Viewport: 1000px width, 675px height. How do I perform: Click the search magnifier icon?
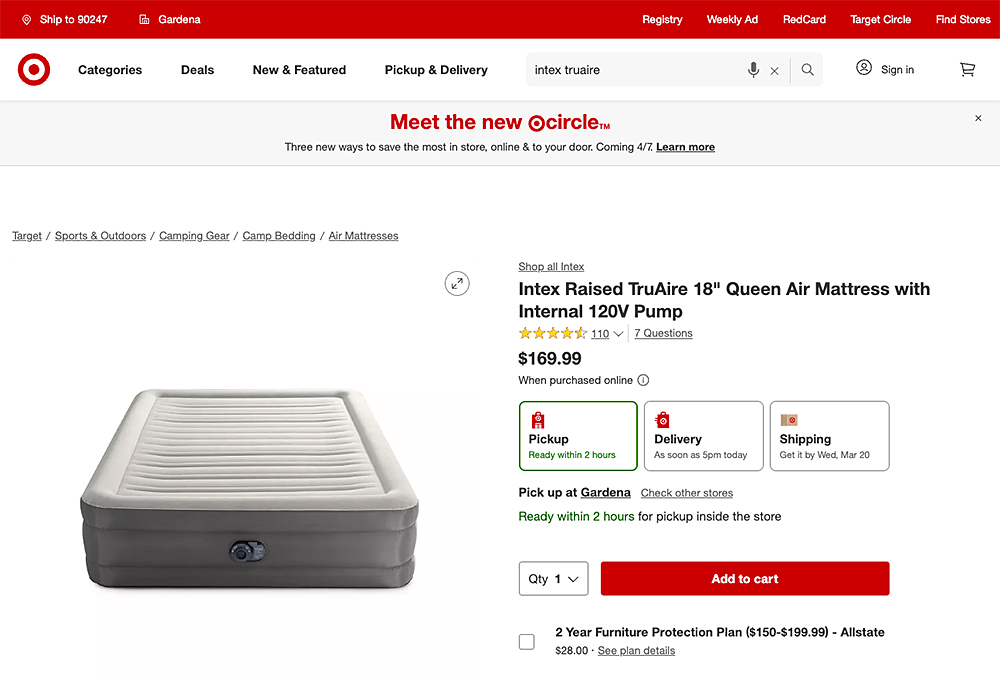806,70
